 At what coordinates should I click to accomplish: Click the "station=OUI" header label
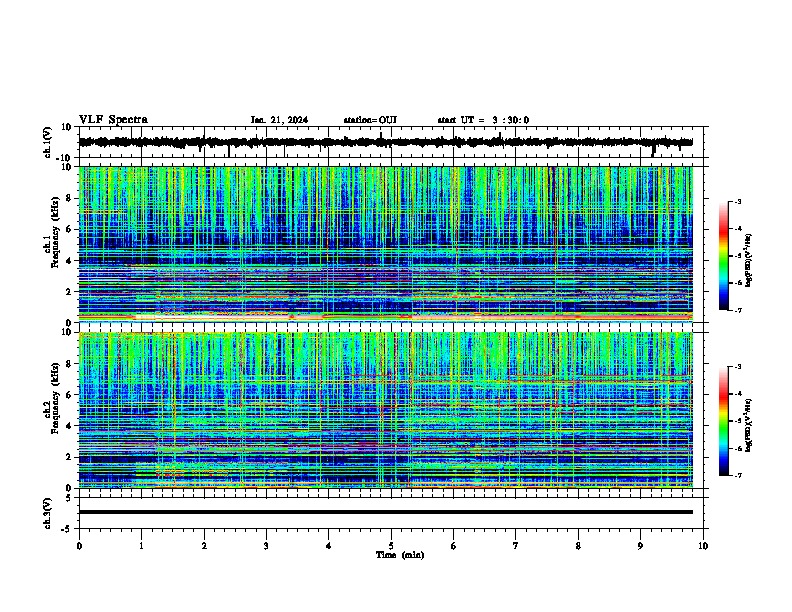pos(370,120)
